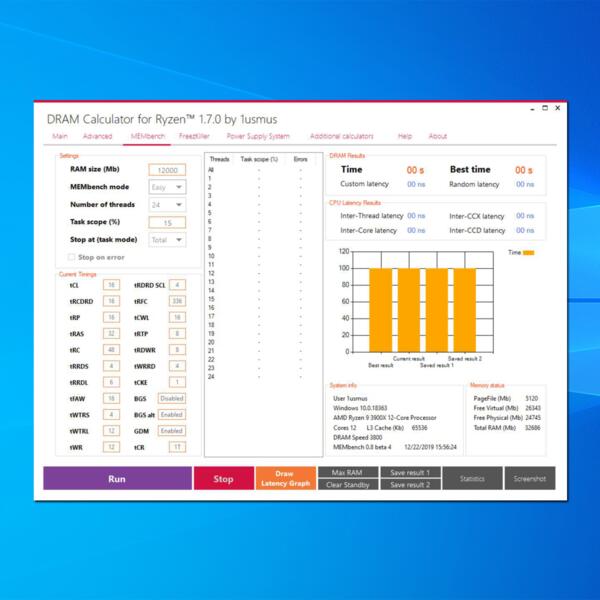Image resolution: width=600 pixels, height=600 pixels.
Task: Click the Task scope (%) column header
Action: [259, 159]
